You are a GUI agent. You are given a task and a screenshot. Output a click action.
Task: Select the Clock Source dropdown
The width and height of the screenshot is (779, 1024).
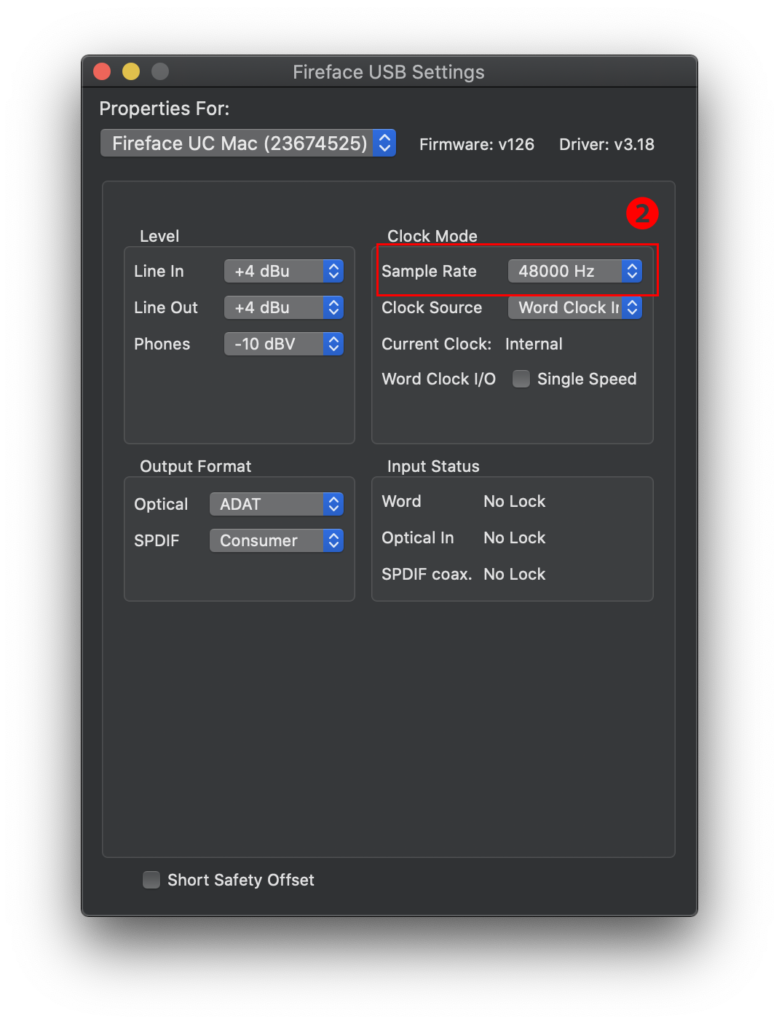(x=574, y=308)
